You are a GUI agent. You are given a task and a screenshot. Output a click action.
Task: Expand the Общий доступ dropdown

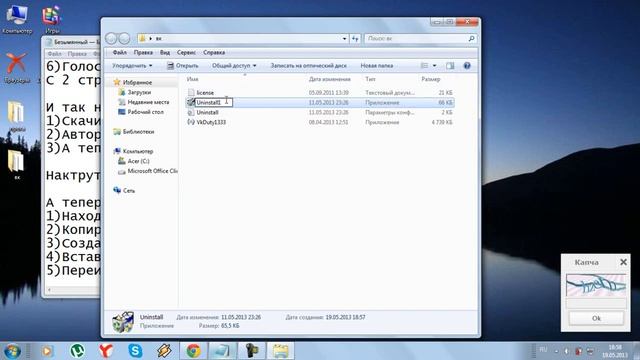point(234,65)
